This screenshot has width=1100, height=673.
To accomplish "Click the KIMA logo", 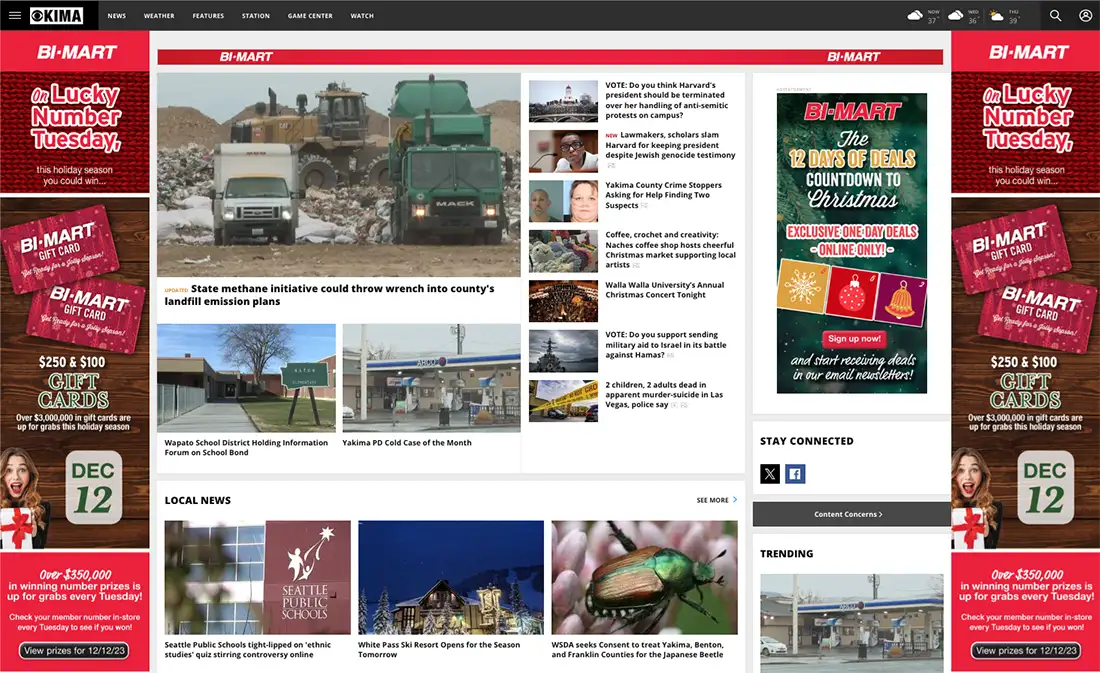I will tap(56, 15).
